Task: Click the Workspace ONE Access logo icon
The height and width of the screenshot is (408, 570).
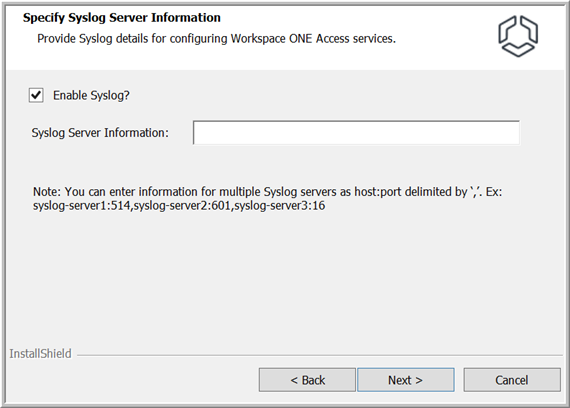Action: pos(518,36)
